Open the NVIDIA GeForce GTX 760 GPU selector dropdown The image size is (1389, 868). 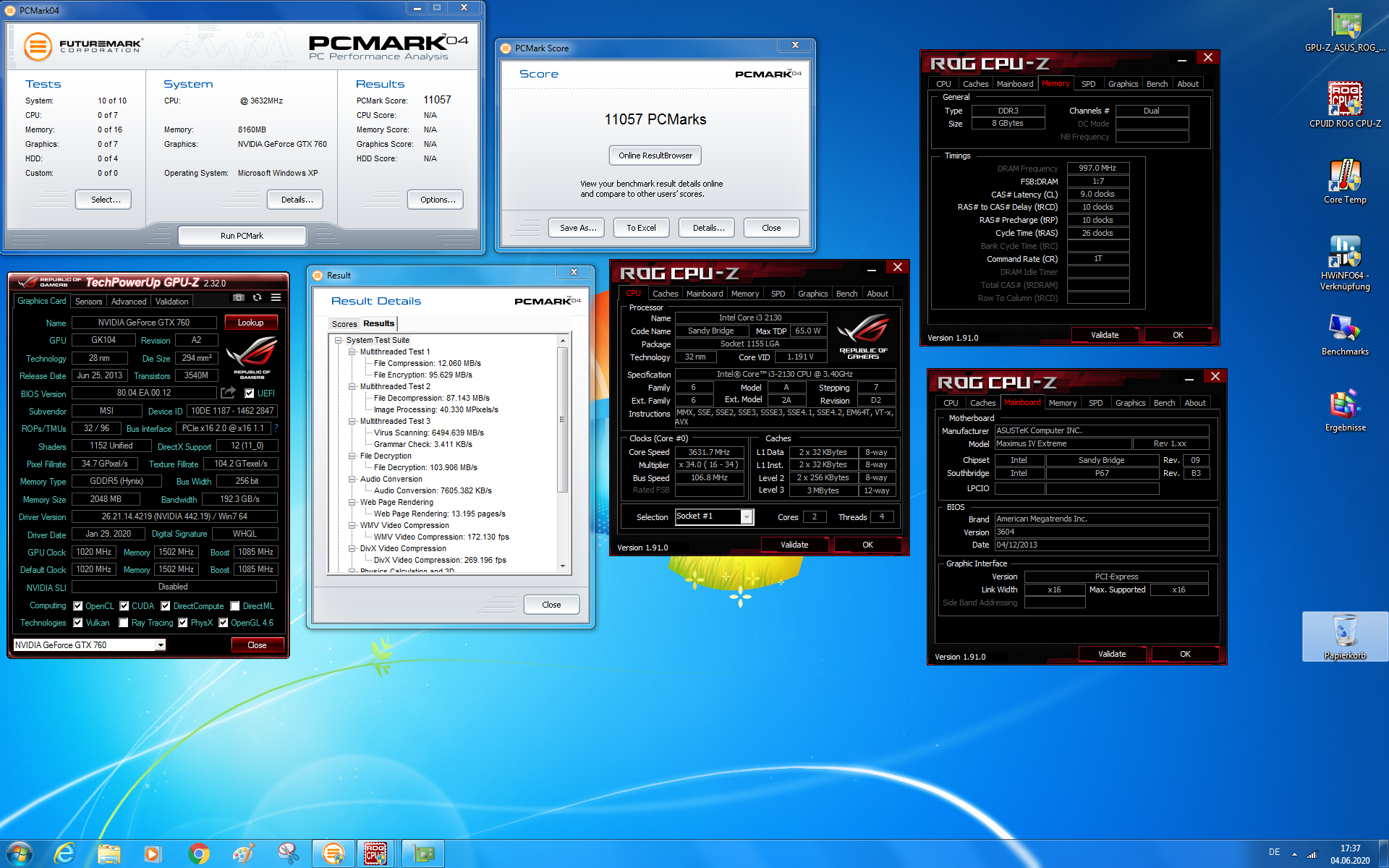click(x=161, y=645)
